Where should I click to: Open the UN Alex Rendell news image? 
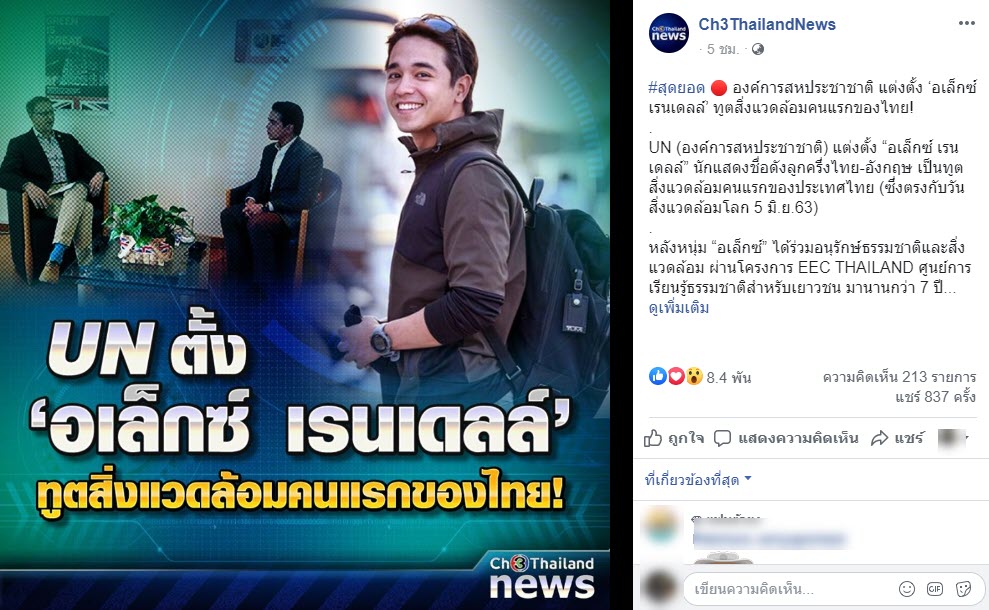point(305,305)
